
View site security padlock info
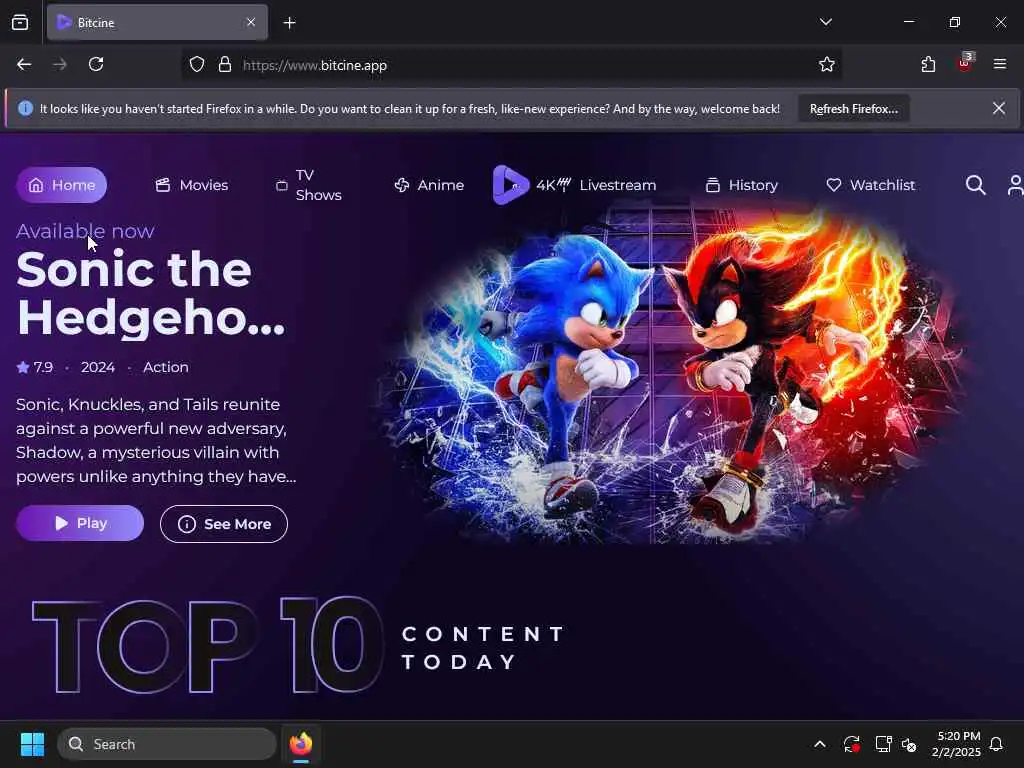tap(225, 65)
